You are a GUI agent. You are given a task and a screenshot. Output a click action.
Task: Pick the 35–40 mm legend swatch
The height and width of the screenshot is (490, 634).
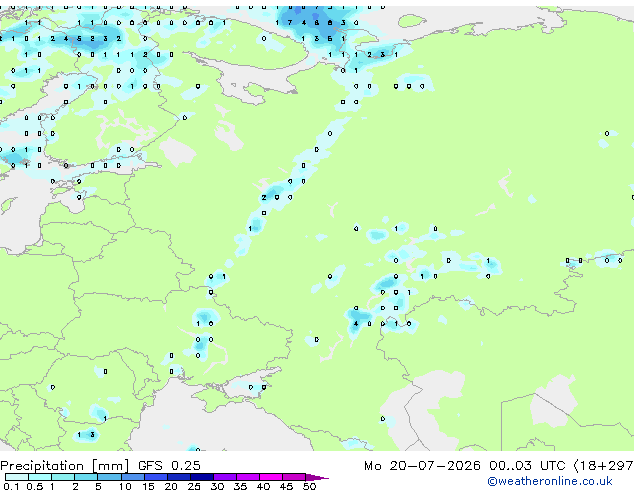tap(247, 477)
